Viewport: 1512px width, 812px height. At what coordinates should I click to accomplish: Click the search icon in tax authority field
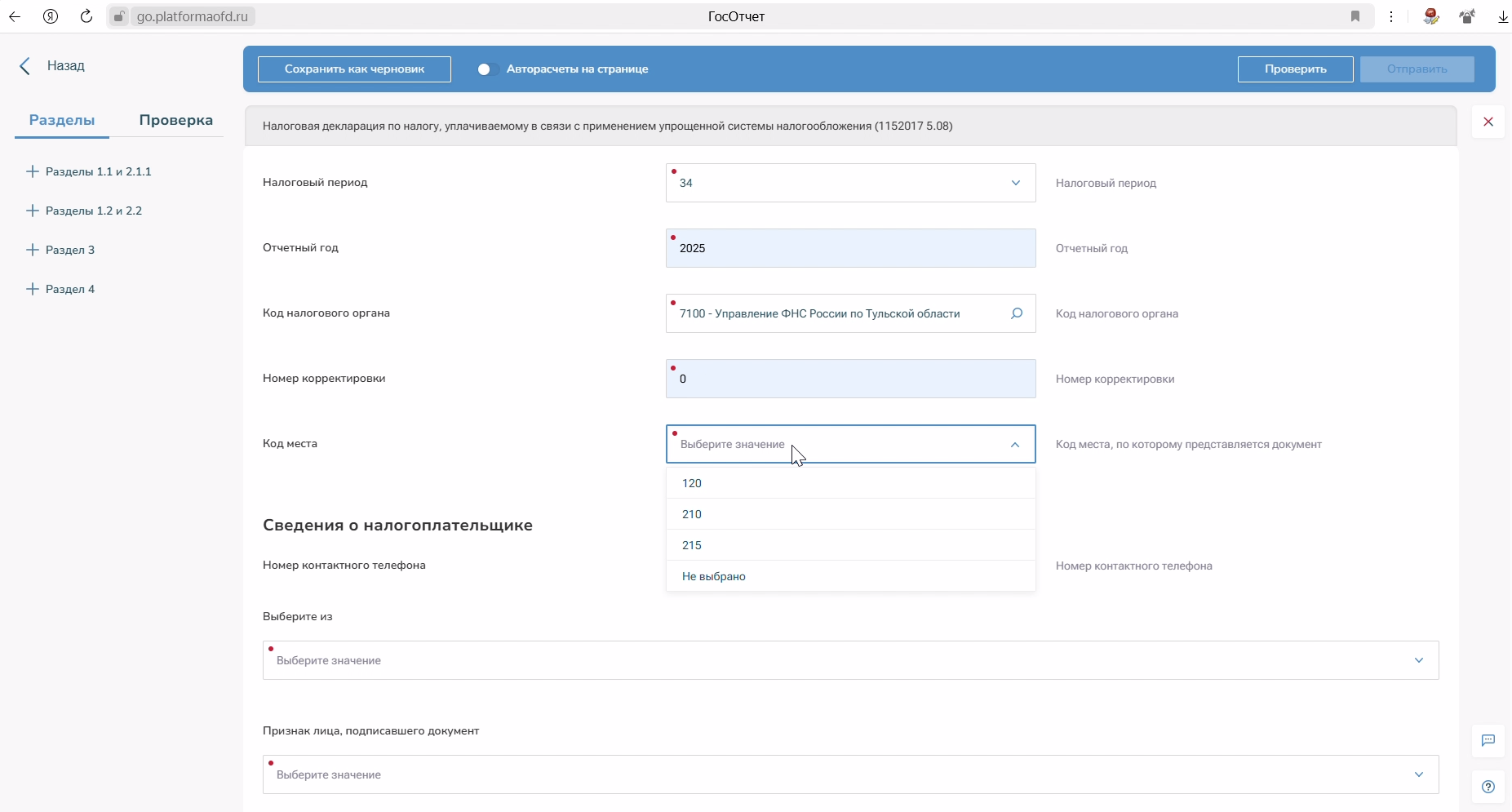coord(1017,313)
